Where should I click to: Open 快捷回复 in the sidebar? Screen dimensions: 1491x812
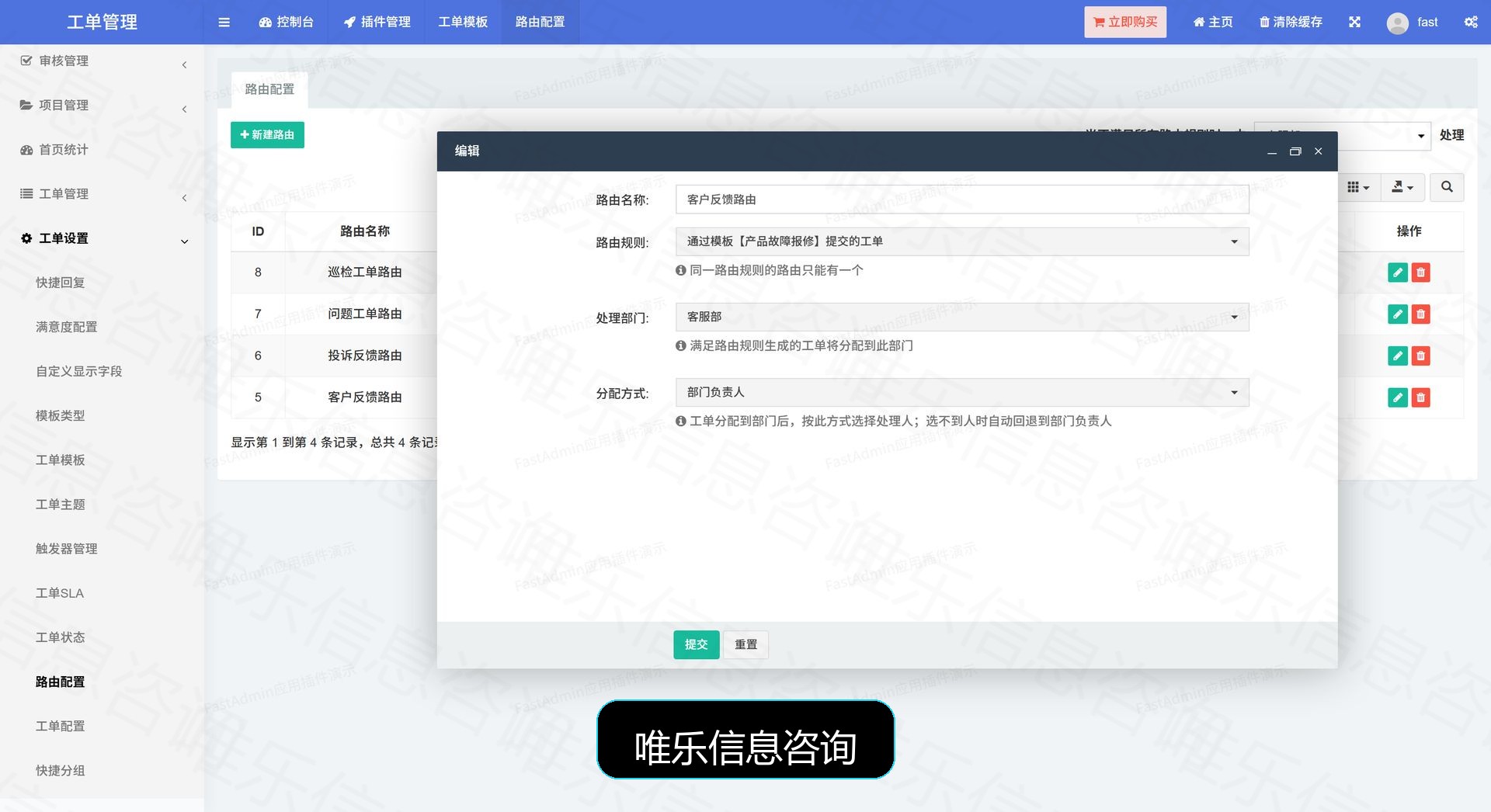tap(61, 283)
